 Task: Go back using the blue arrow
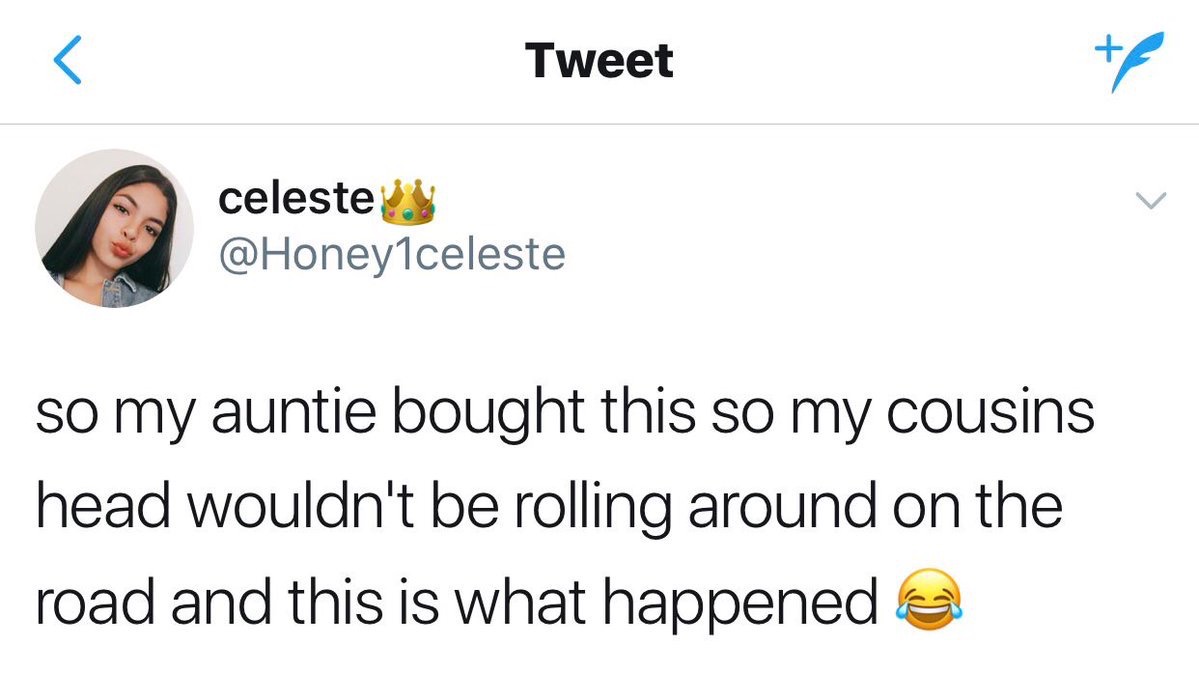(x=66, y=61)
